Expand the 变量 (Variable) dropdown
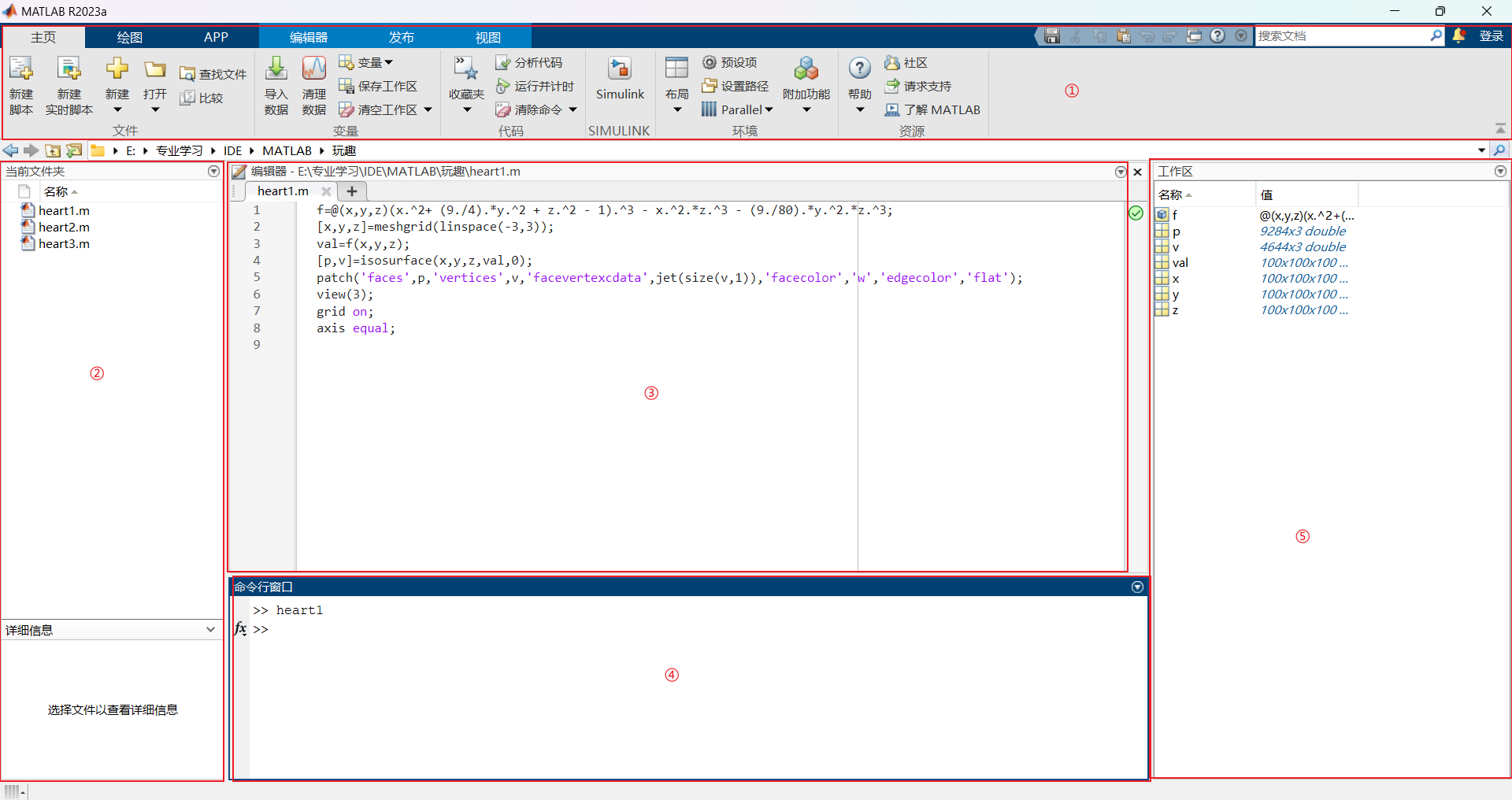1512x800 pixels. [366, 62]
